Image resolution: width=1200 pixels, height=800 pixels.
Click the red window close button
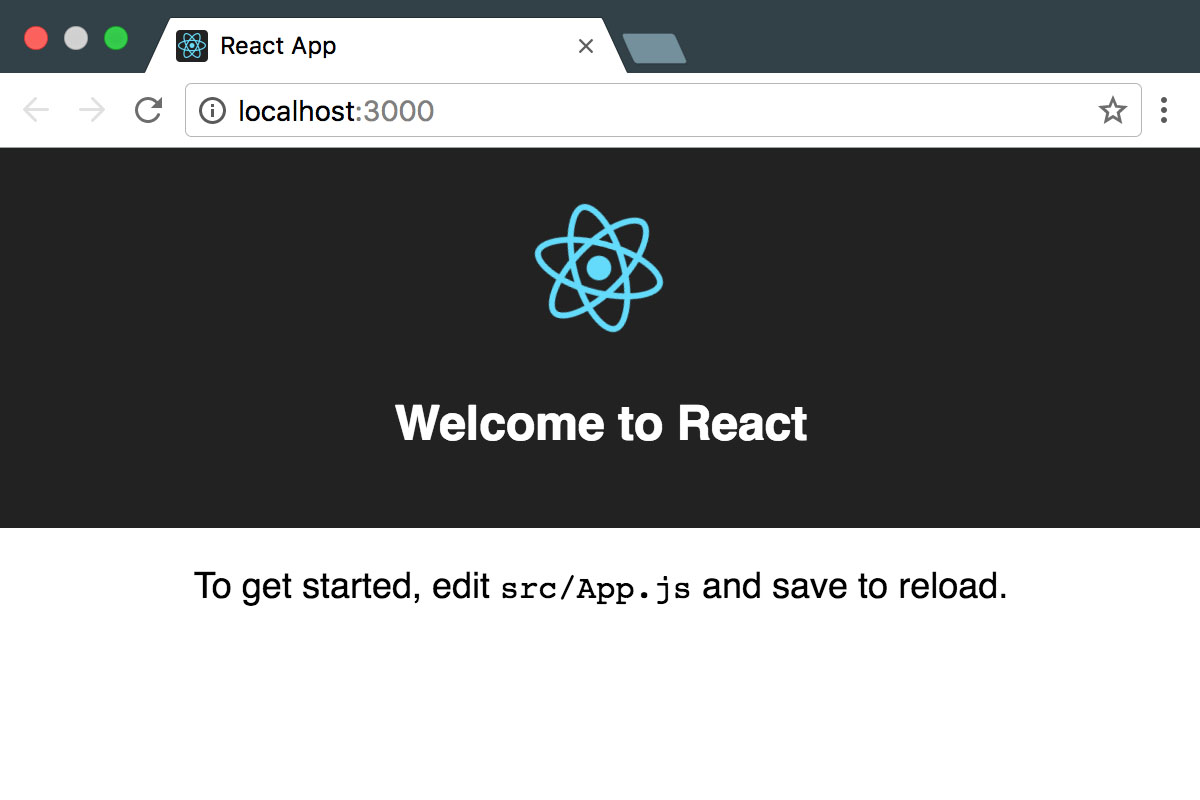click(x=36, y=38)
